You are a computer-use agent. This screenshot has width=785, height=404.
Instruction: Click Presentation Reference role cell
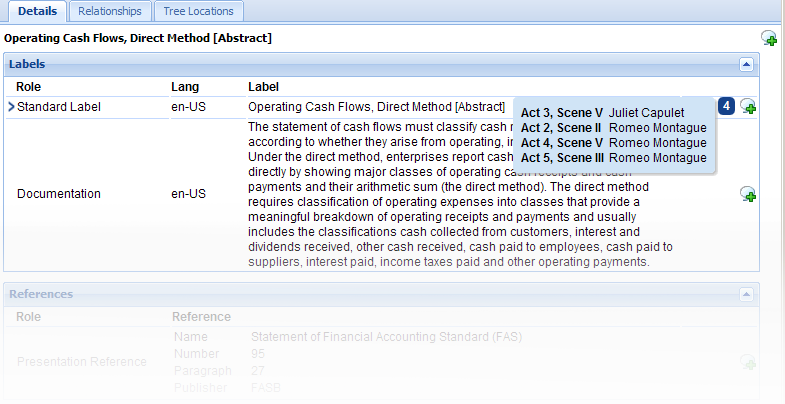(x=82, y=361)
